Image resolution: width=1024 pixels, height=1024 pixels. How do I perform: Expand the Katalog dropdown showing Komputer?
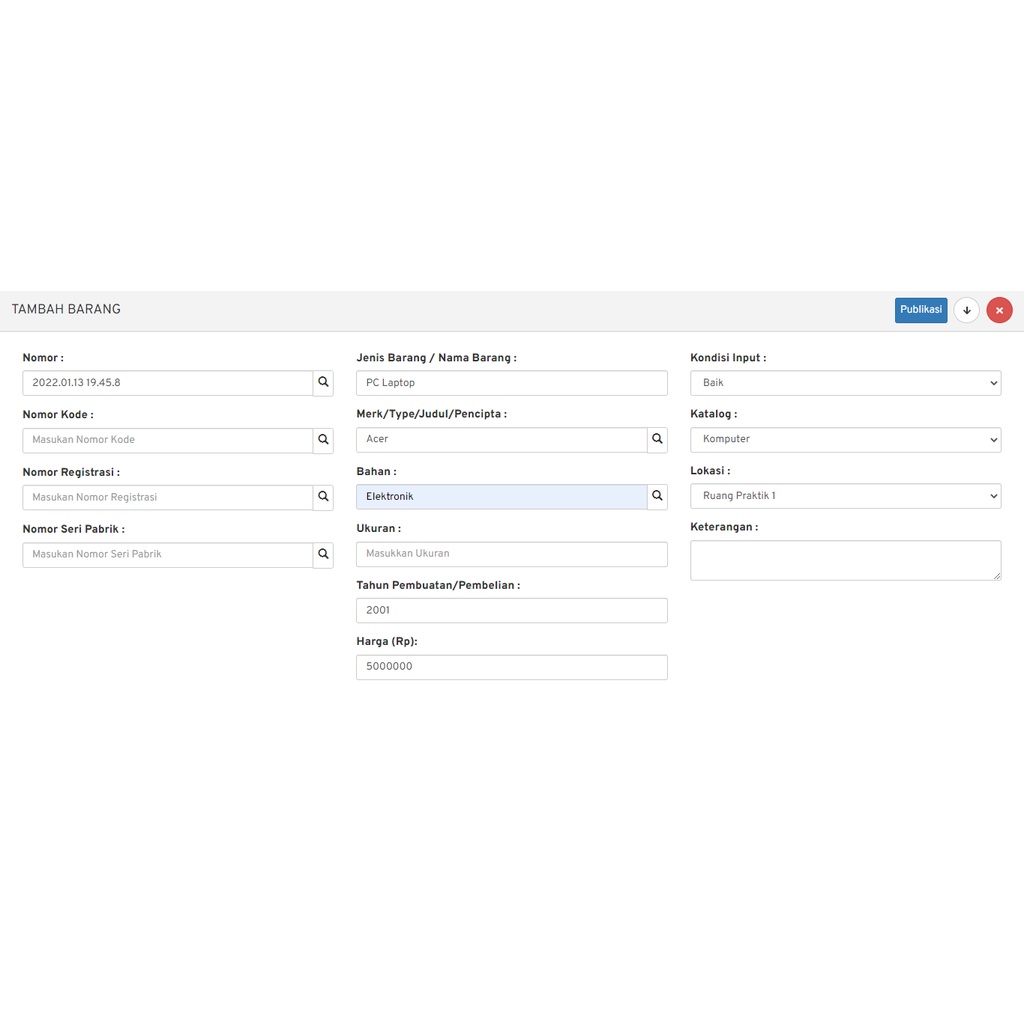pyautogui.click(x=845, y=439)
